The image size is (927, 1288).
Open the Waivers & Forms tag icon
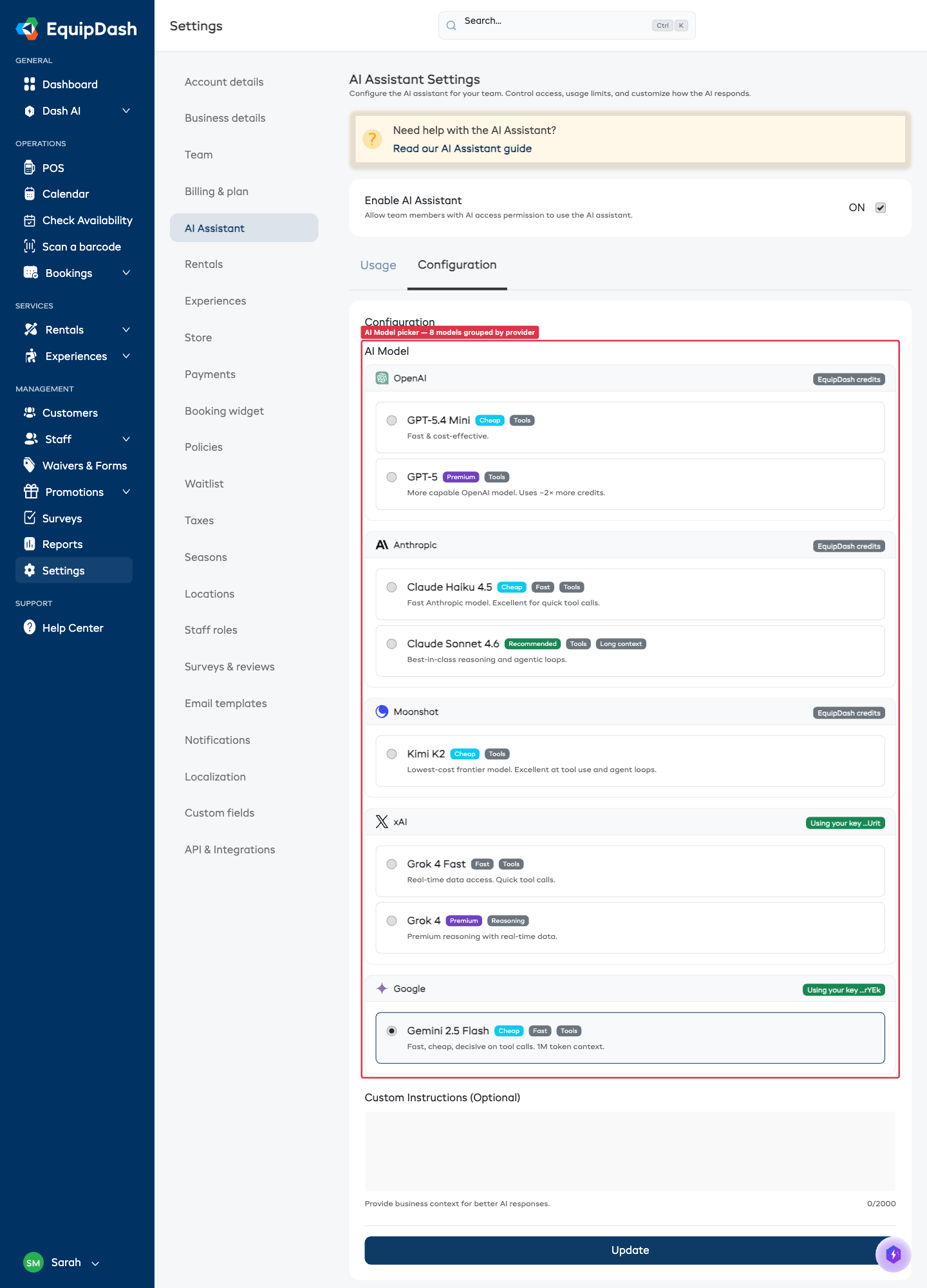tap(30, 465)
